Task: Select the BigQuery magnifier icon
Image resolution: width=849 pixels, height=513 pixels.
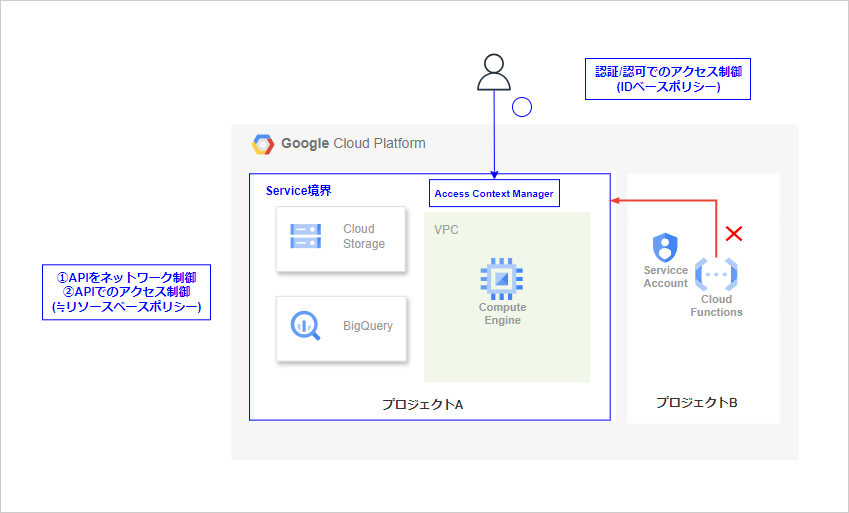Action: click(305, 326)
